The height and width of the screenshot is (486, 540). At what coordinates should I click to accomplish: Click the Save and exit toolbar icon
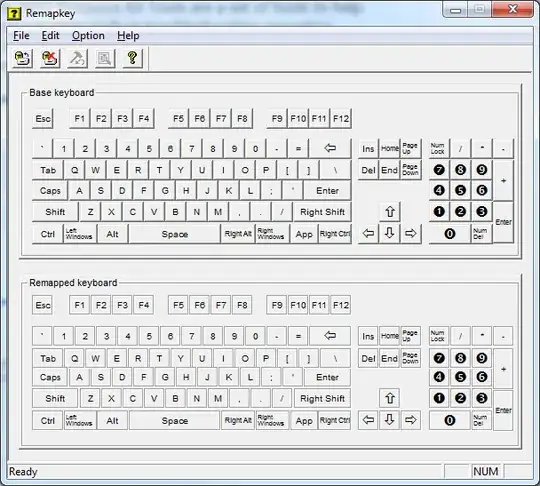click(x=23, y=58)
